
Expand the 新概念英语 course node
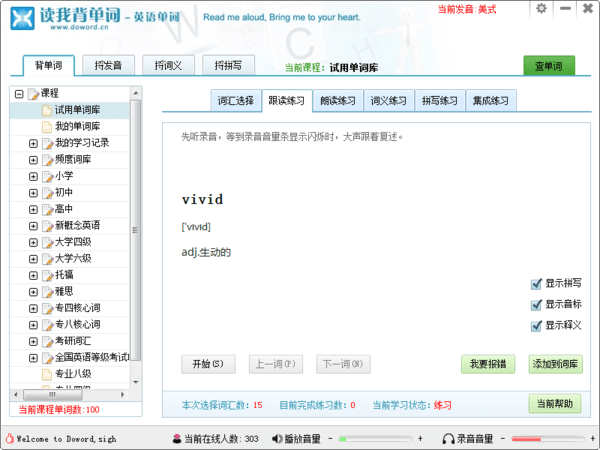33,226
